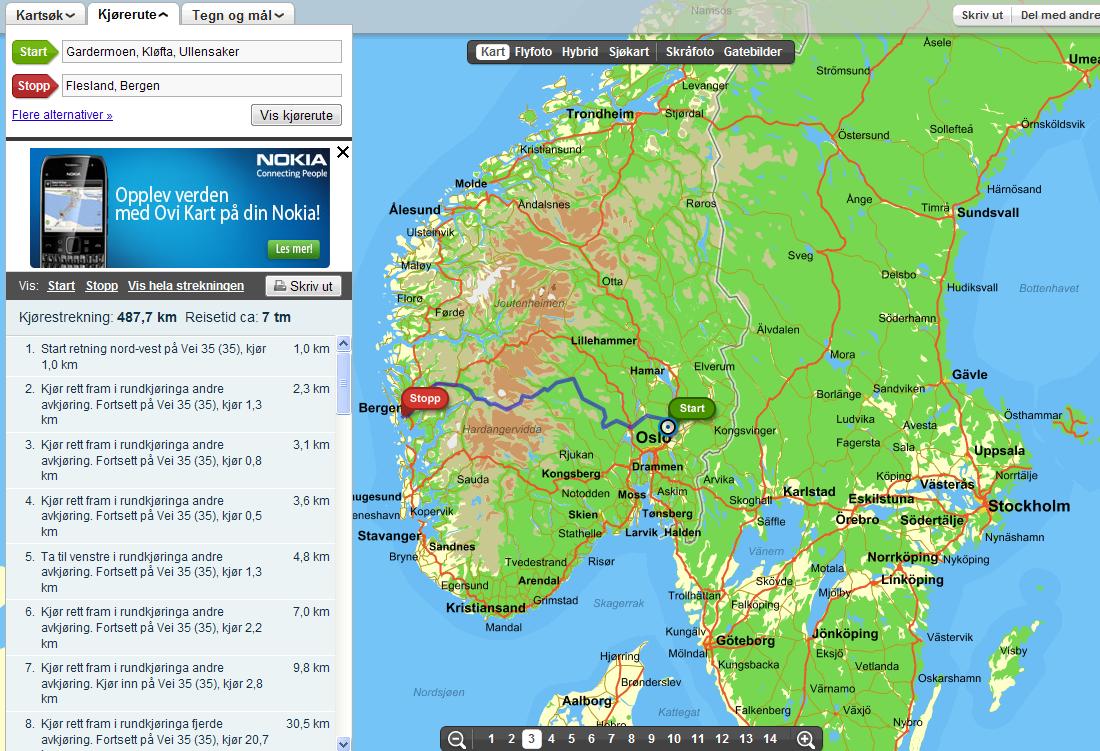Click the green Start marker on map

[x=692, y=408]
